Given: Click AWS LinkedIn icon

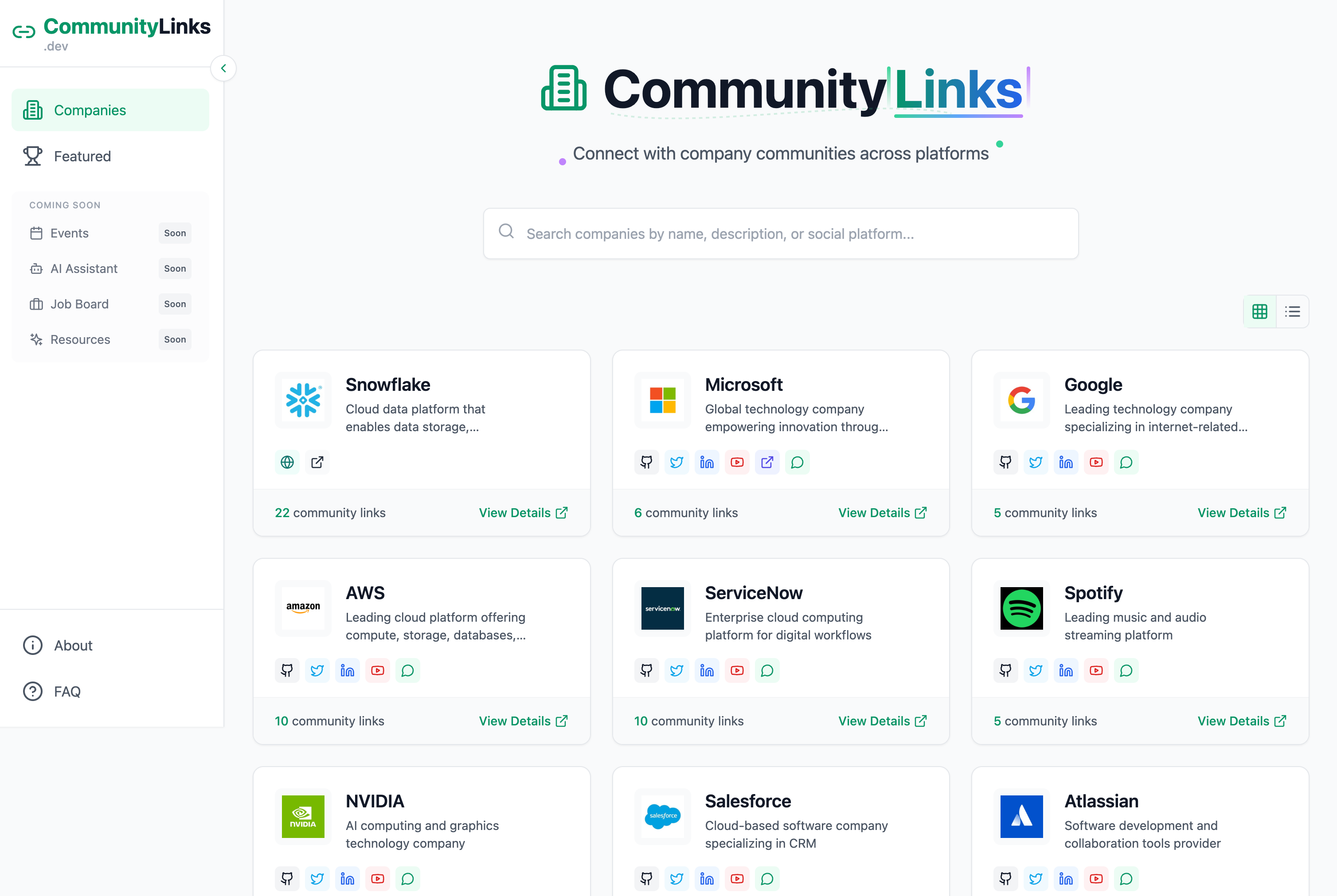Looking at the screenshot, I should coord(348,670).
